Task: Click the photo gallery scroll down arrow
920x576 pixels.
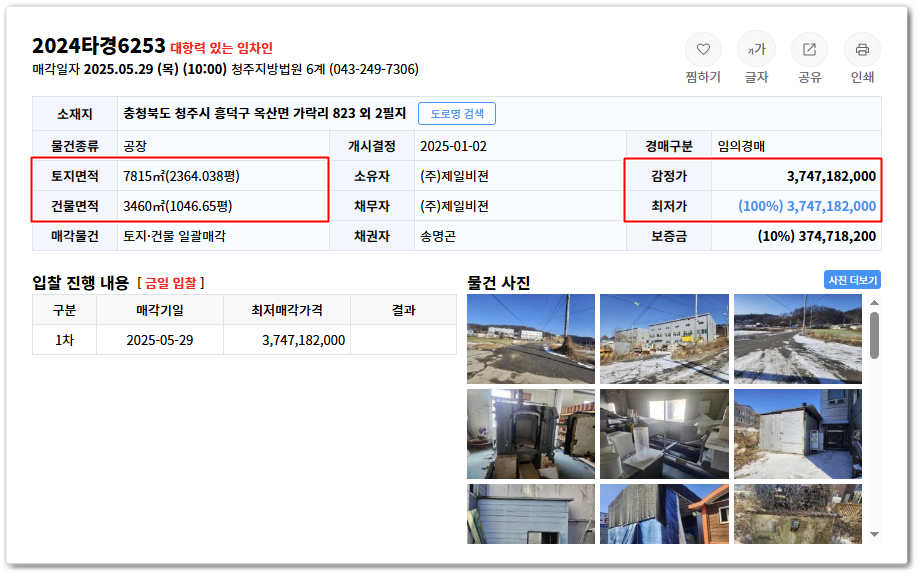Action: click(x=874, y=534)
